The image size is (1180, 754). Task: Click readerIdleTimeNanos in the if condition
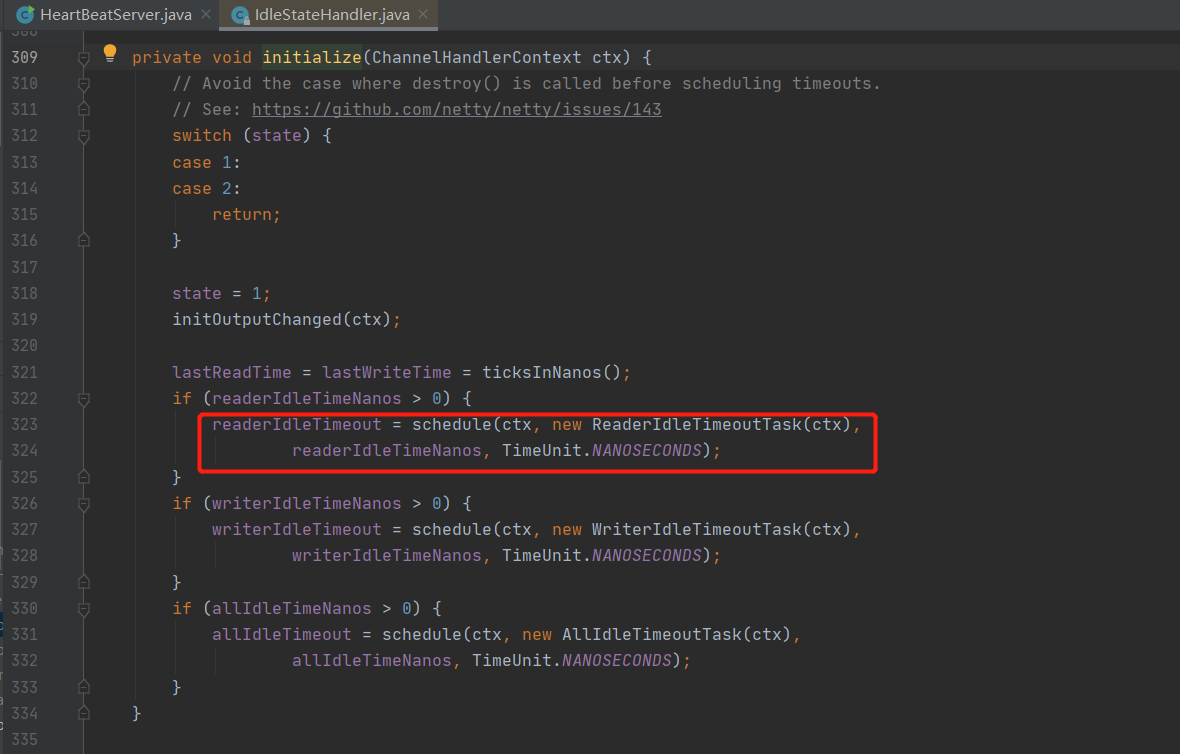pyautogui.click(x=306, y=398)
